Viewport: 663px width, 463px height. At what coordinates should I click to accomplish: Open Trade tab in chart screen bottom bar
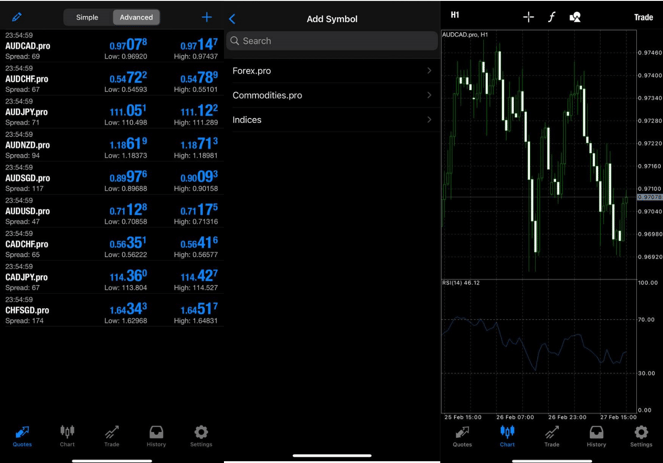(x=552, y=436)
